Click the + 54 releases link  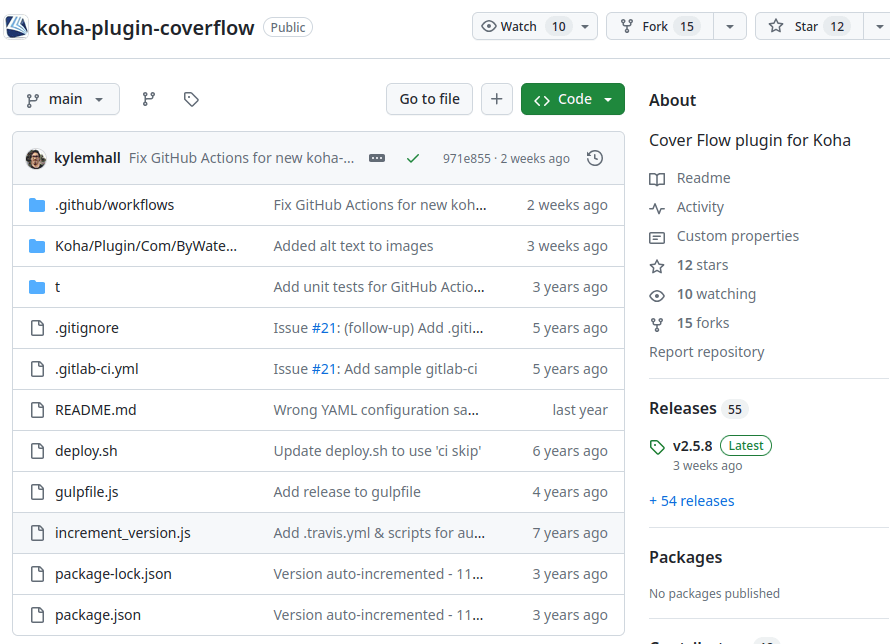click(x=692, y=501)
